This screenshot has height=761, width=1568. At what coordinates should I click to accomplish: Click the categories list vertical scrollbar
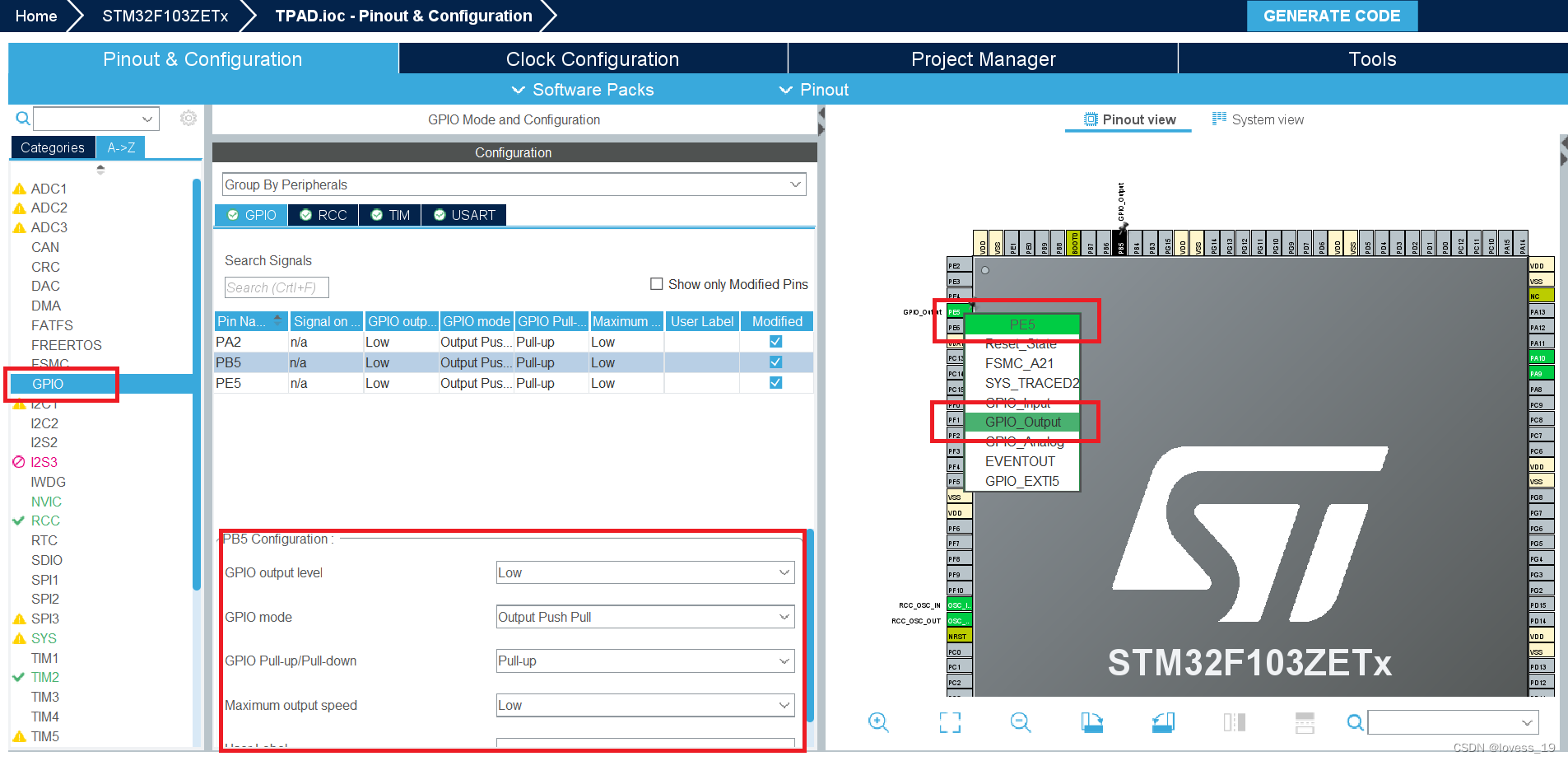pos(197,384)
